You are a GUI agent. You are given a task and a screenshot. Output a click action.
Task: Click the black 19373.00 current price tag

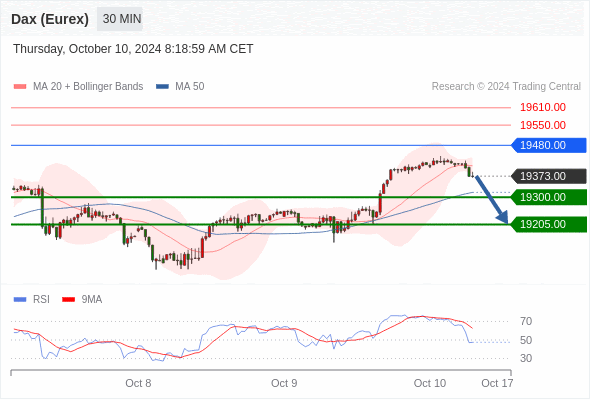tap(549, 176)
